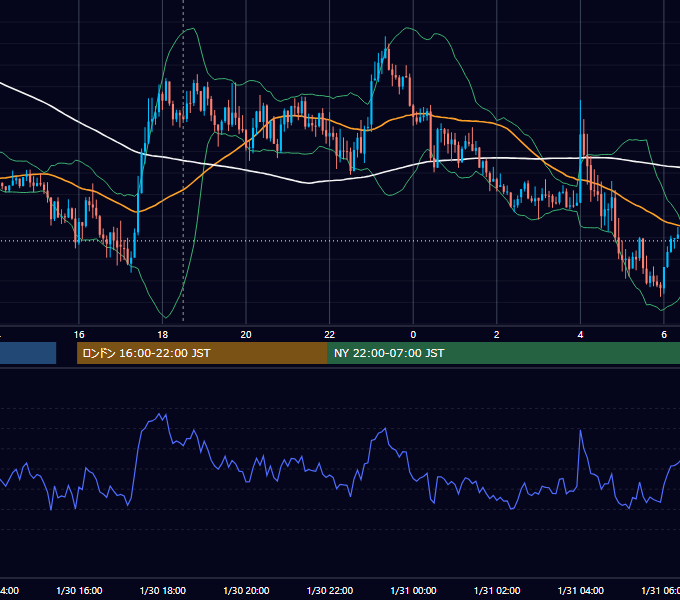The height and width of the screenshot is (600, 680).
Task: Select the 1/30 20:00 date label
Action: coord(246,590)
